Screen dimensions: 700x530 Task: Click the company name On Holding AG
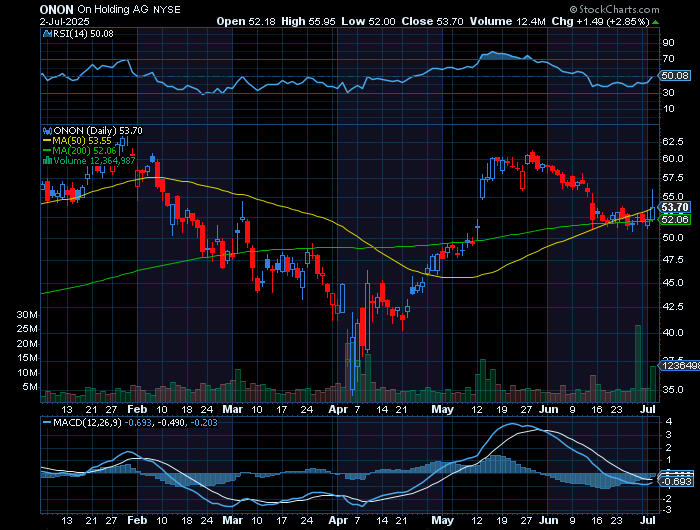113,9
